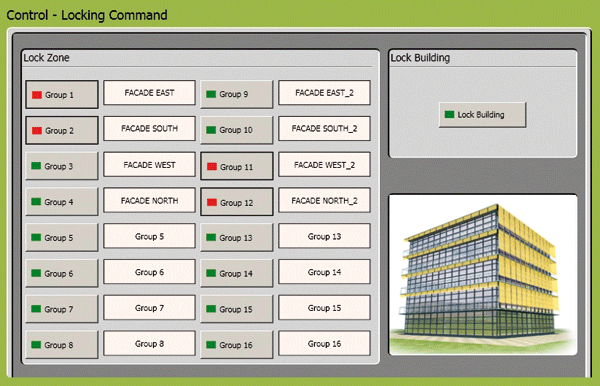The width and height of the screenshot is (600, 386).
Task: Click the green indicator on Group 10
Action: tap(211, 130)
